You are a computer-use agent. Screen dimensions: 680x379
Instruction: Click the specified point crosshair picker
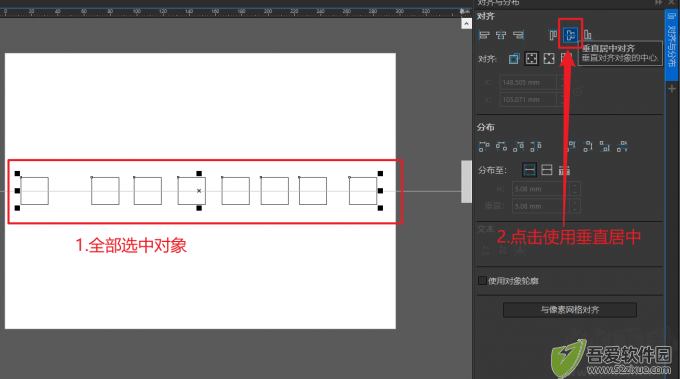coord(577,92)
